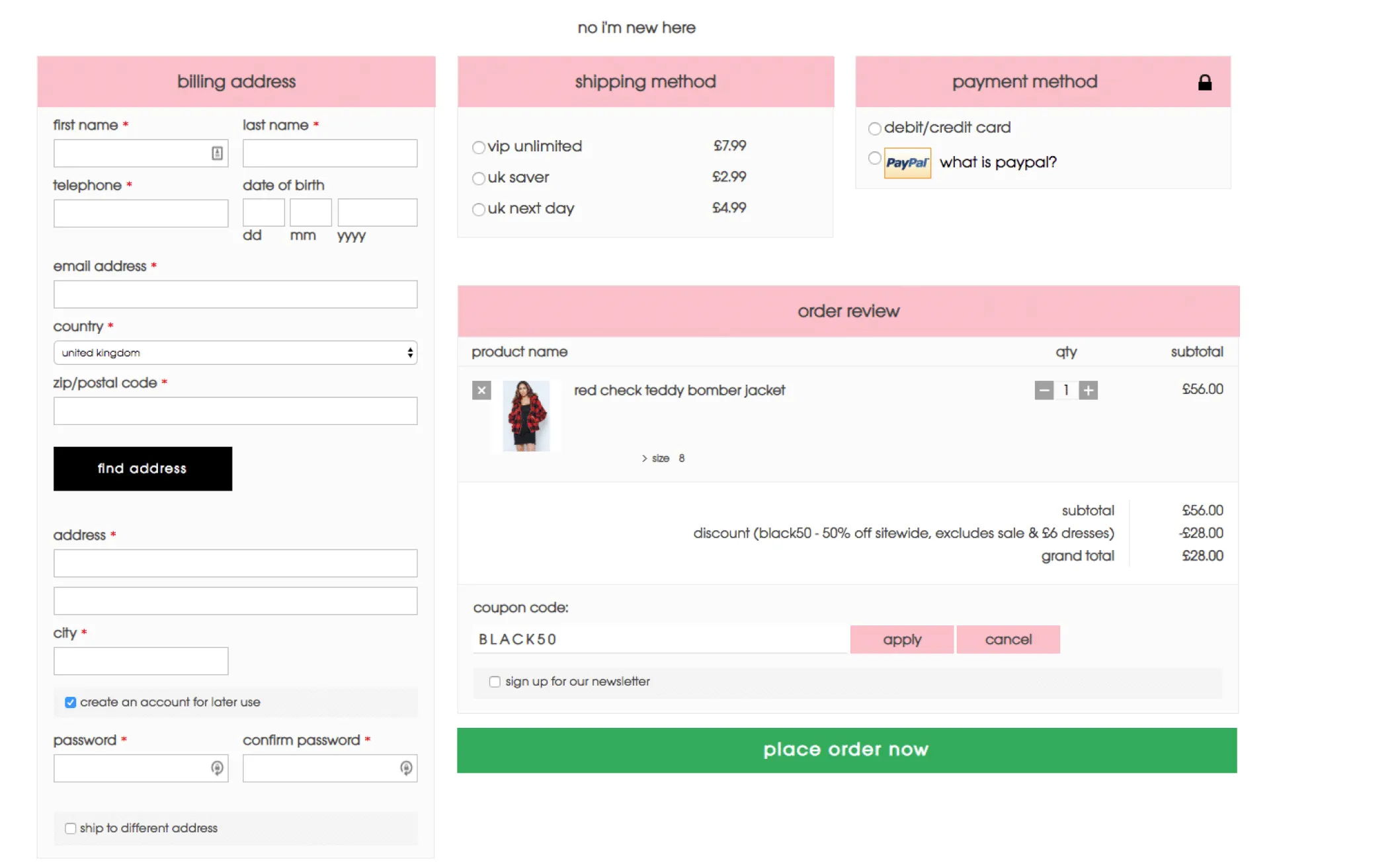Decrease jacket quantity with minus button
This screenshot has width=1398, height=868.
tap(1044, 391)
